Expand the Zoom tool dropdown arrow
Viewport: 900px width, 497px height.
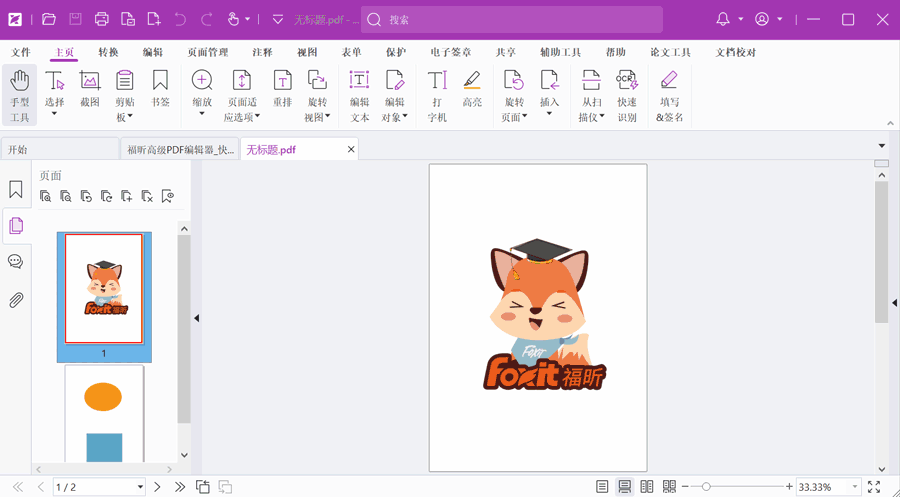[202, 114]
